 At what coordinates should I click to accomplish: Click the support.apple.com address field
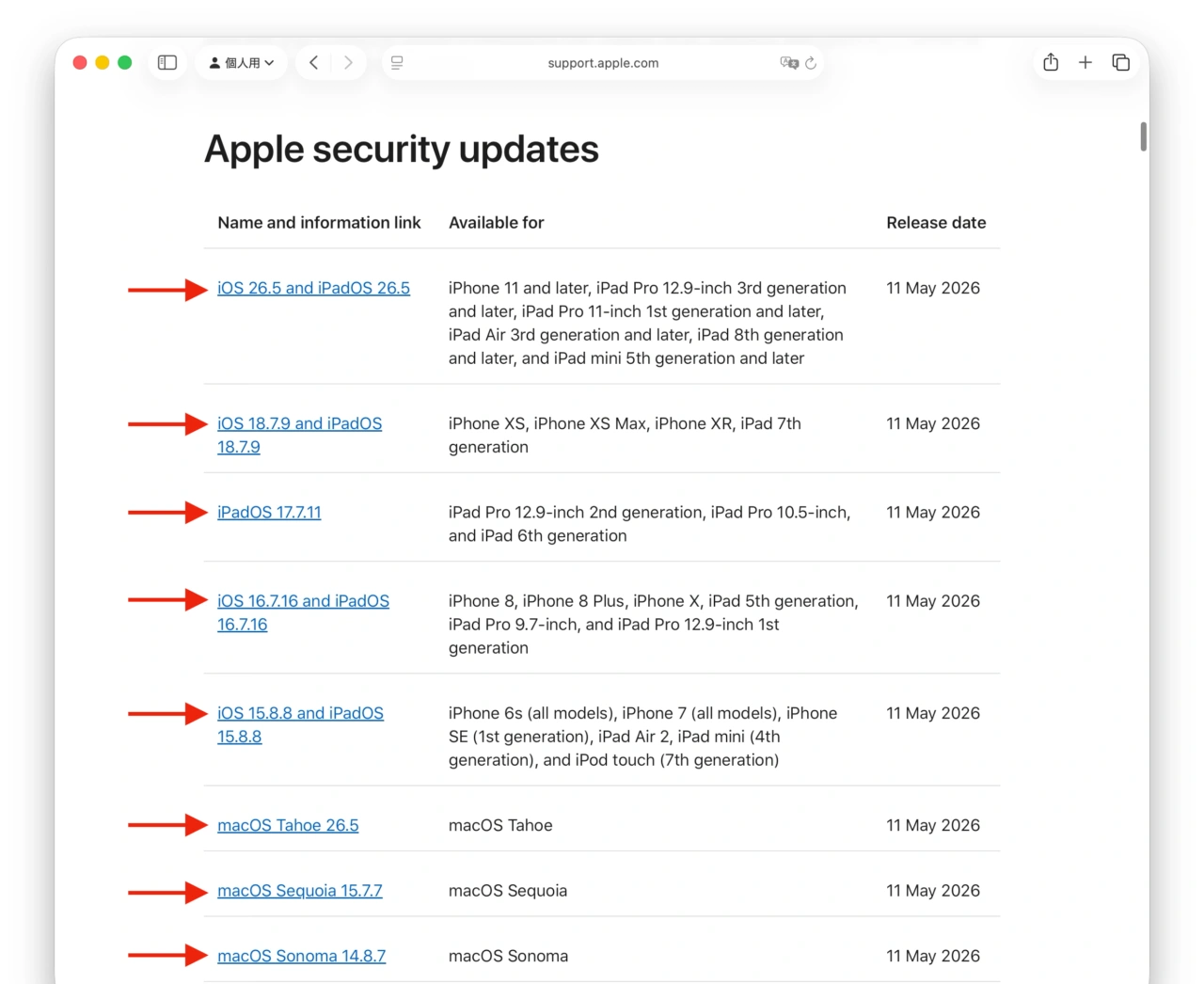tap(603, 63)
